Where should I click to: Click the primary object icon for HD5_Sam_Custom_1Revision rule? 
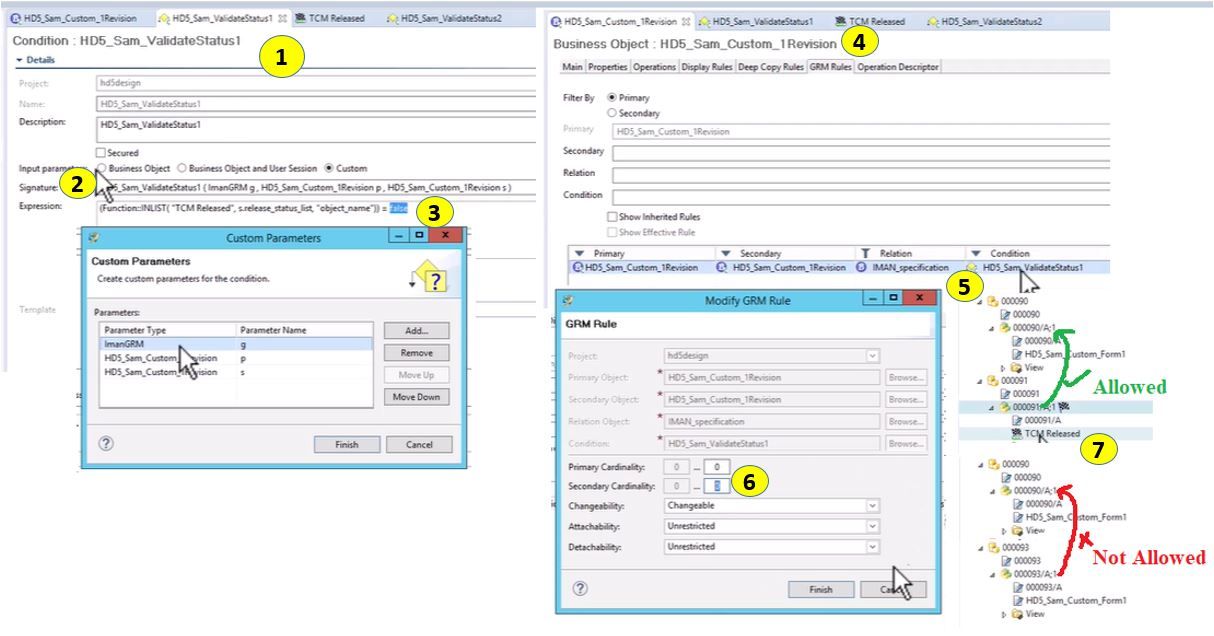(577, 267)
